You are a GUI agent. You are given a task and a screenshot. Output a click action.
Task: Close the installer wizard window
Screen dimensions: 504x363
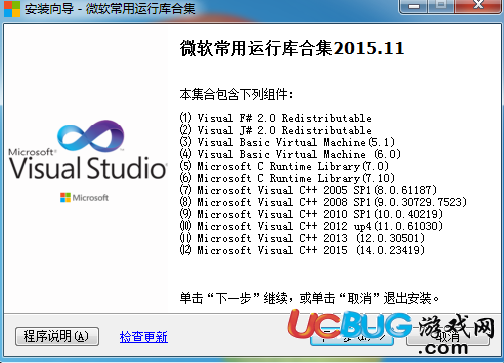[479, 6]
